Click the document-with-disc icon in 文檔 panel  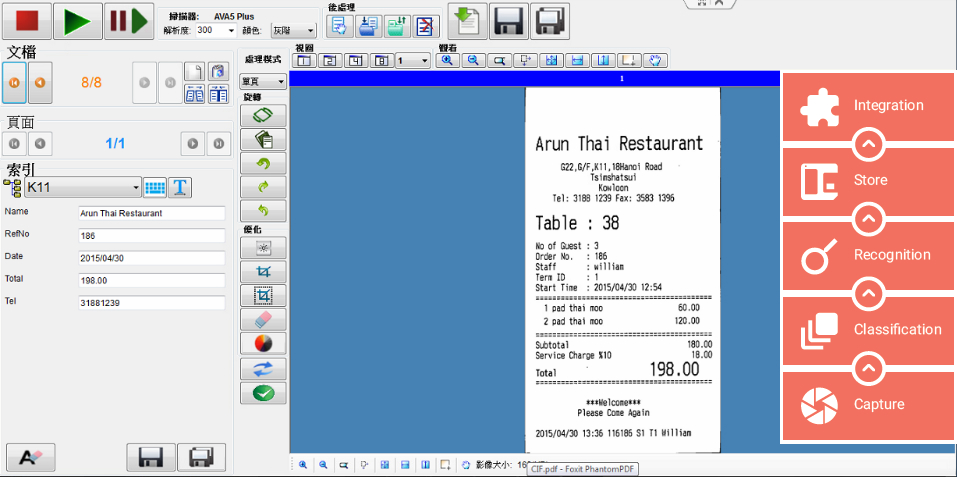coord(218,72)
